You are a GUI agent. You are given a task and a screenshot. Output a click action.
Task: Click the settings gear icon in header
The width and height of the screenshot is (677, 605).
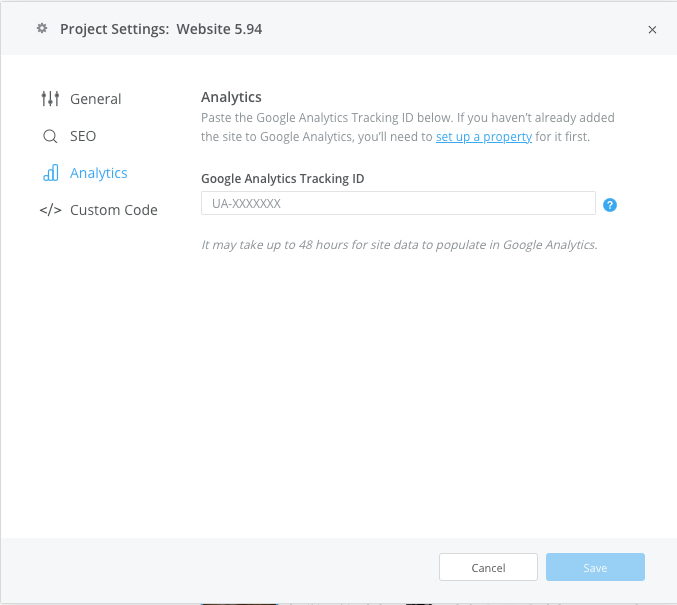point(42,29)
